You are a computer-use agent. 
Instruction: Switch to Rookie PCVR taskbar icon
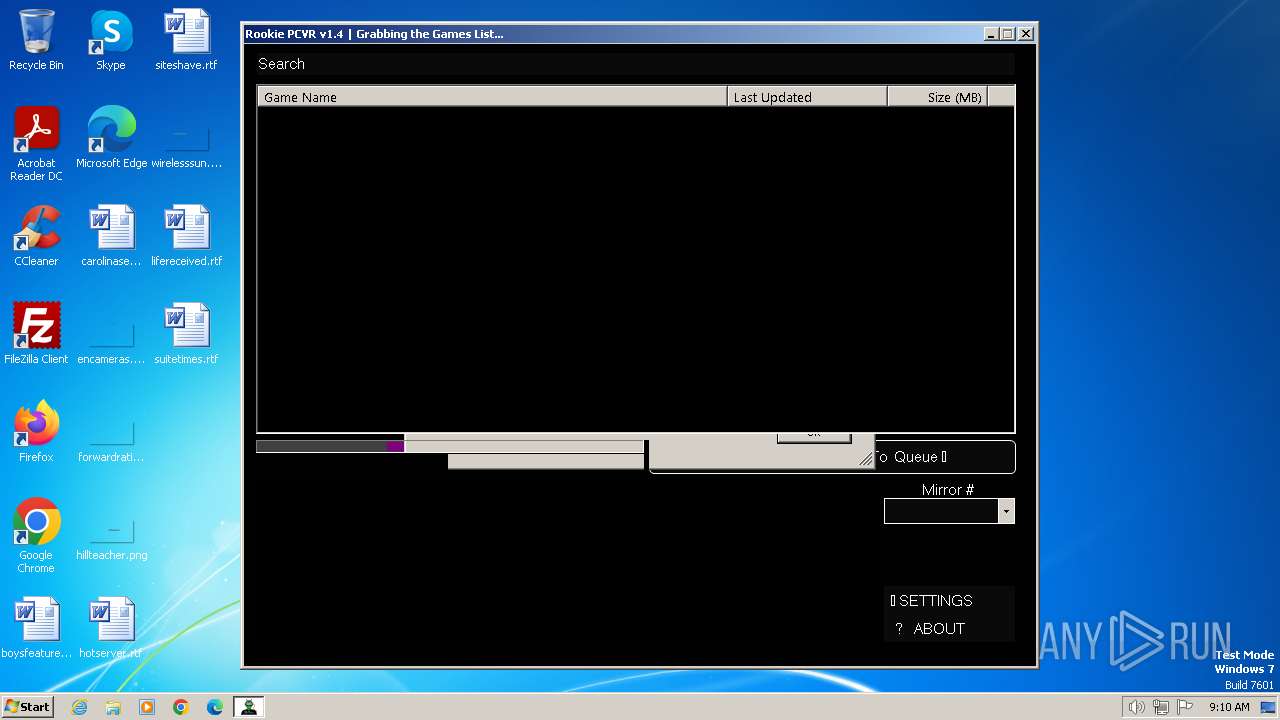coord(249,707)
